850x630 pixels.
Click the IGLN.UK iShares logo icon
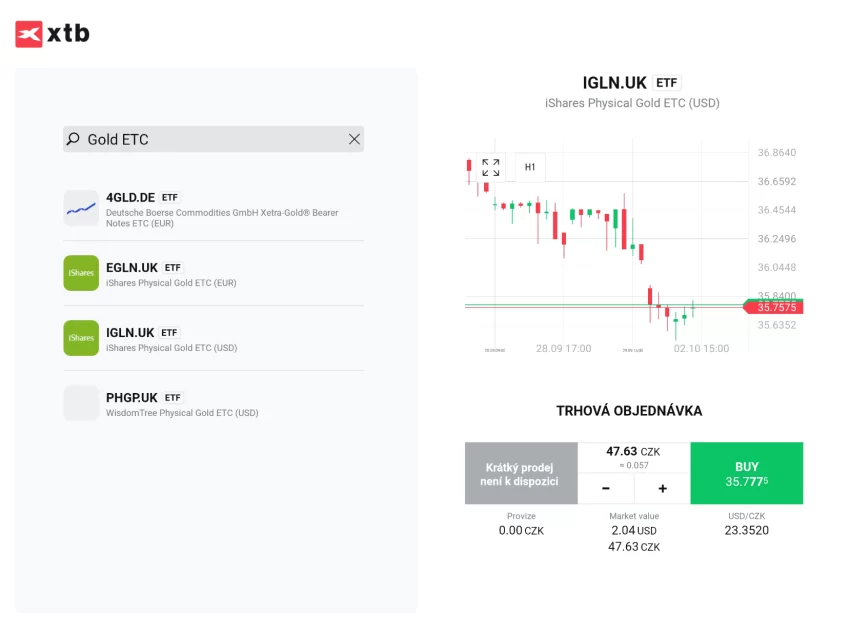[x=81, y=338]
